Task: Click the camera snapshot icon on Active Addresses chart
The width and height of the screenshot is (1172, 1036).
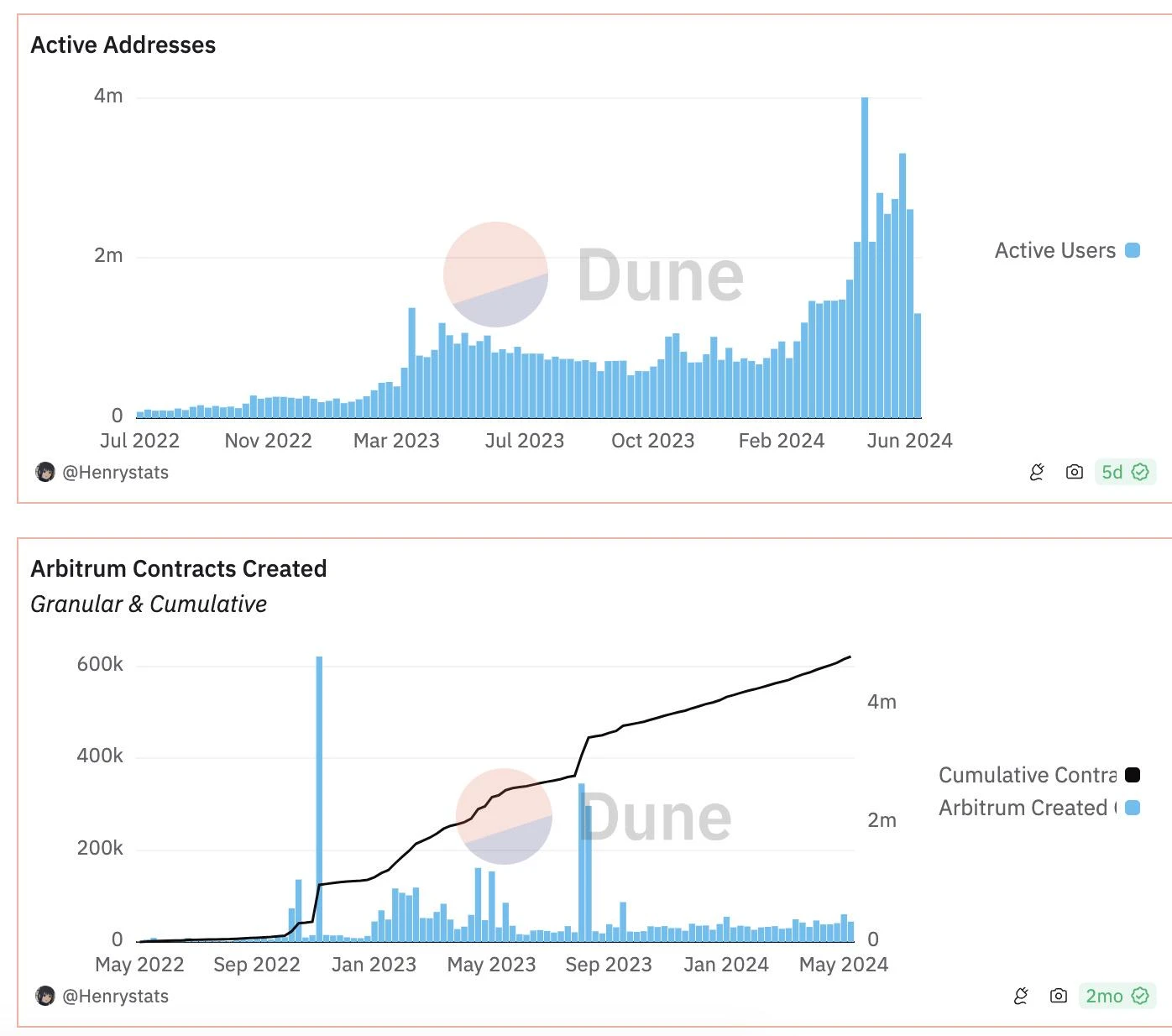Action: (x=1074, y=472)
